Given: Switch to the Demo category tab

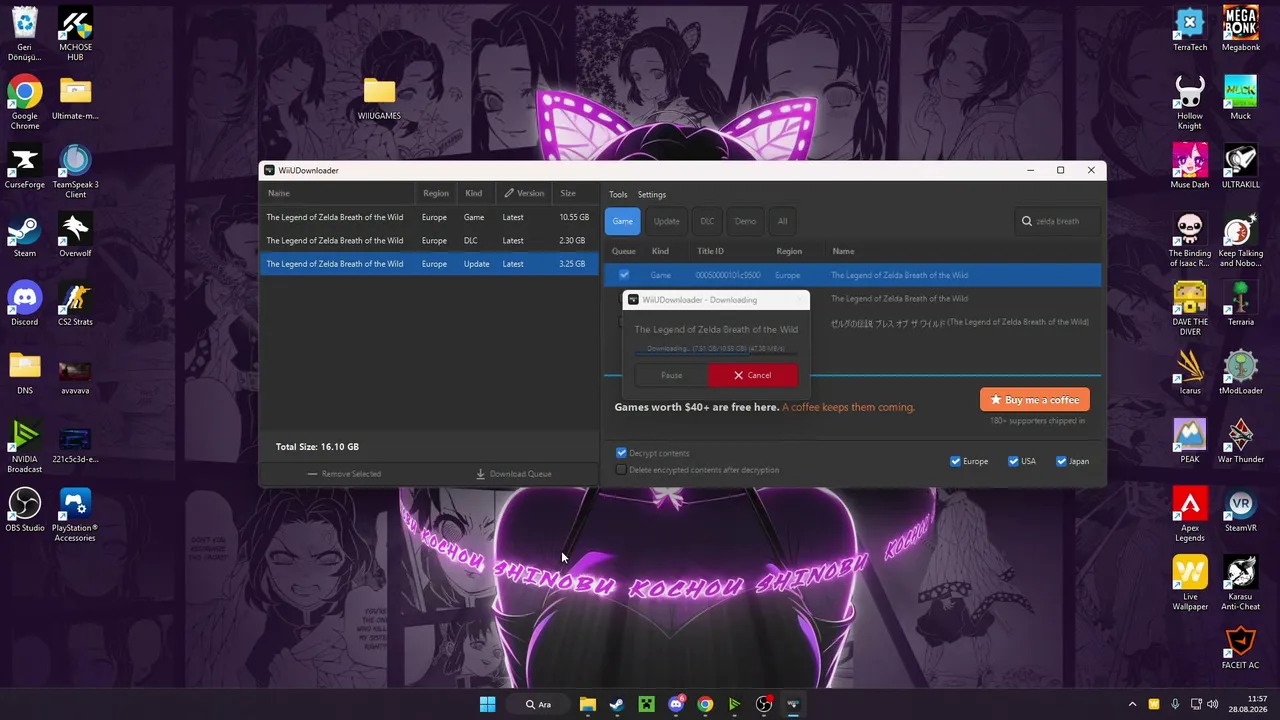Looking at the screenshot, I should [x=745, y=221].
